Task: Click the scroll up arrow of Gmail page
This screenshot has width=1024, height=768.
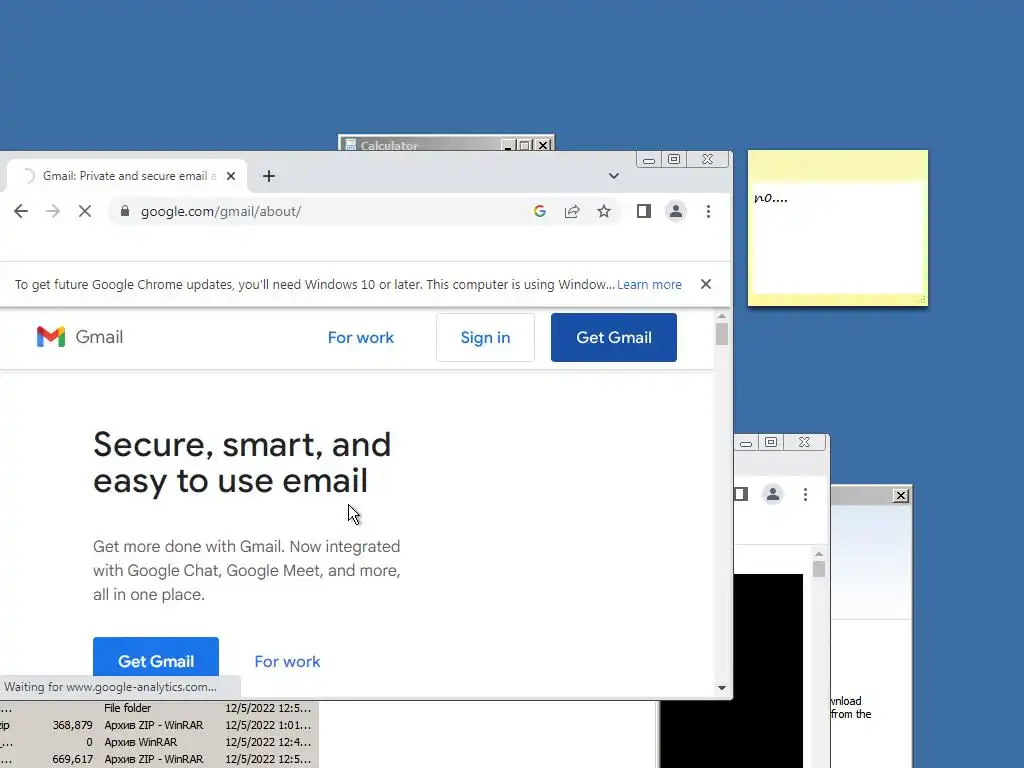Action: [x=722, y=317]
